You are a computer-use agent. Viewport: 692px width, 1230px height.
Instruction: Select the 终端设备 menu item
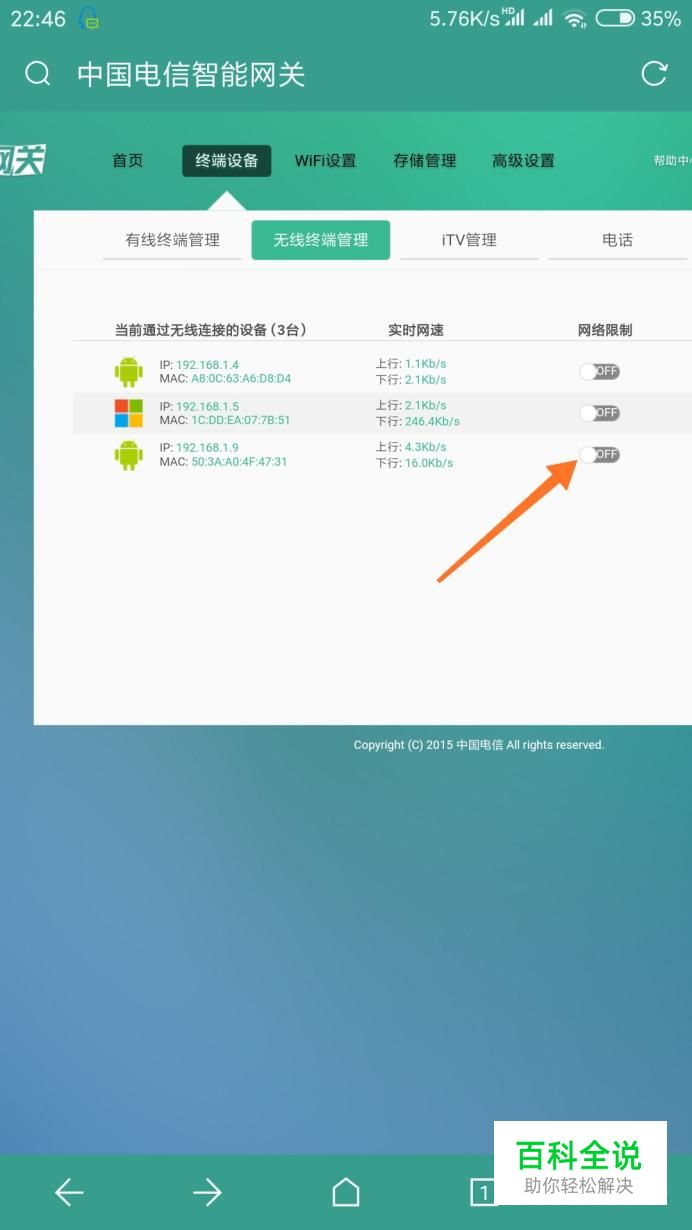pyautogui.click(x=227, y=160)
